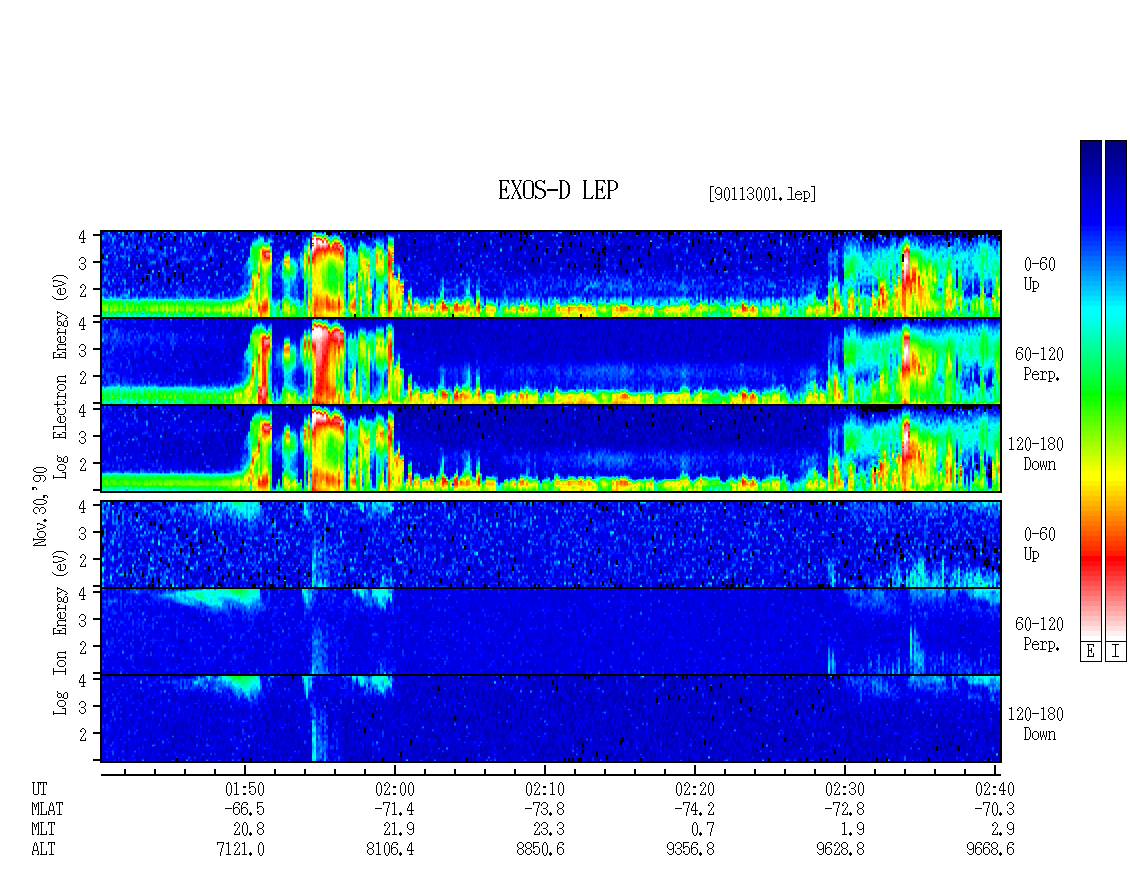Click the [90113001.lep] file name label

pos(762,193)
